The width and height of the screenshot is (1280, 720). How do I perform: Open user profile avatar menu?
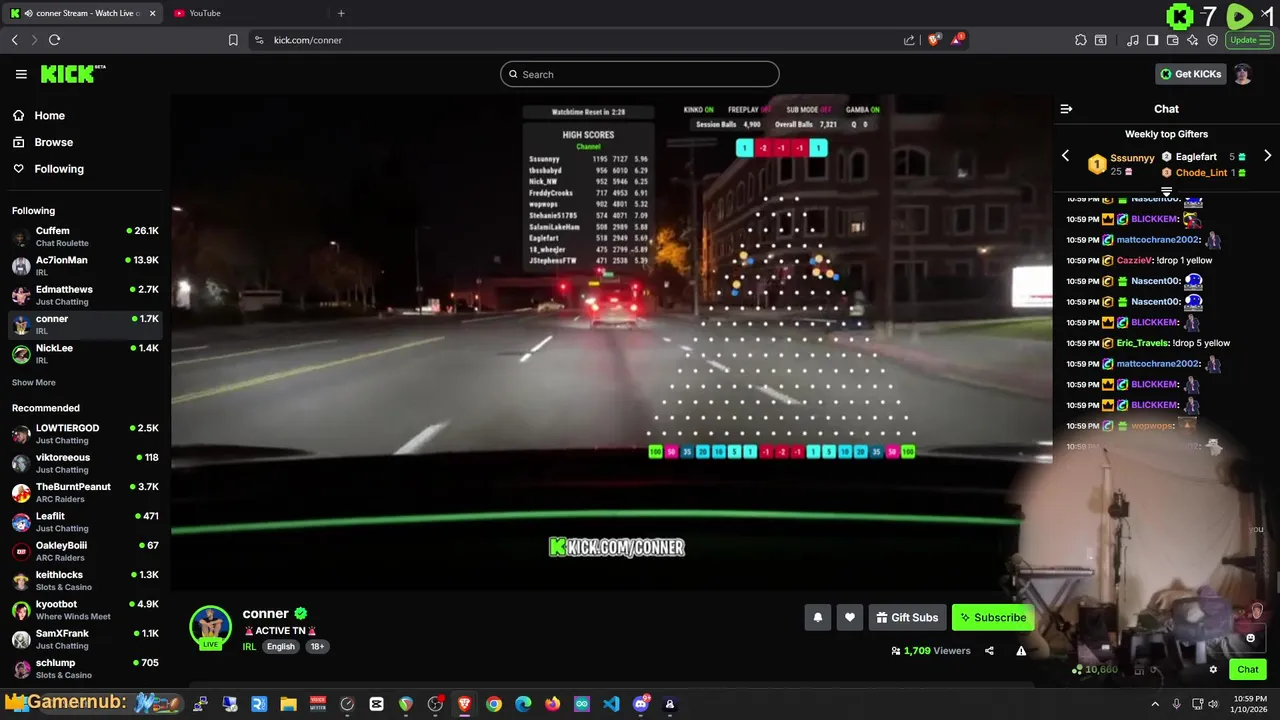(x=1242, y=74)
